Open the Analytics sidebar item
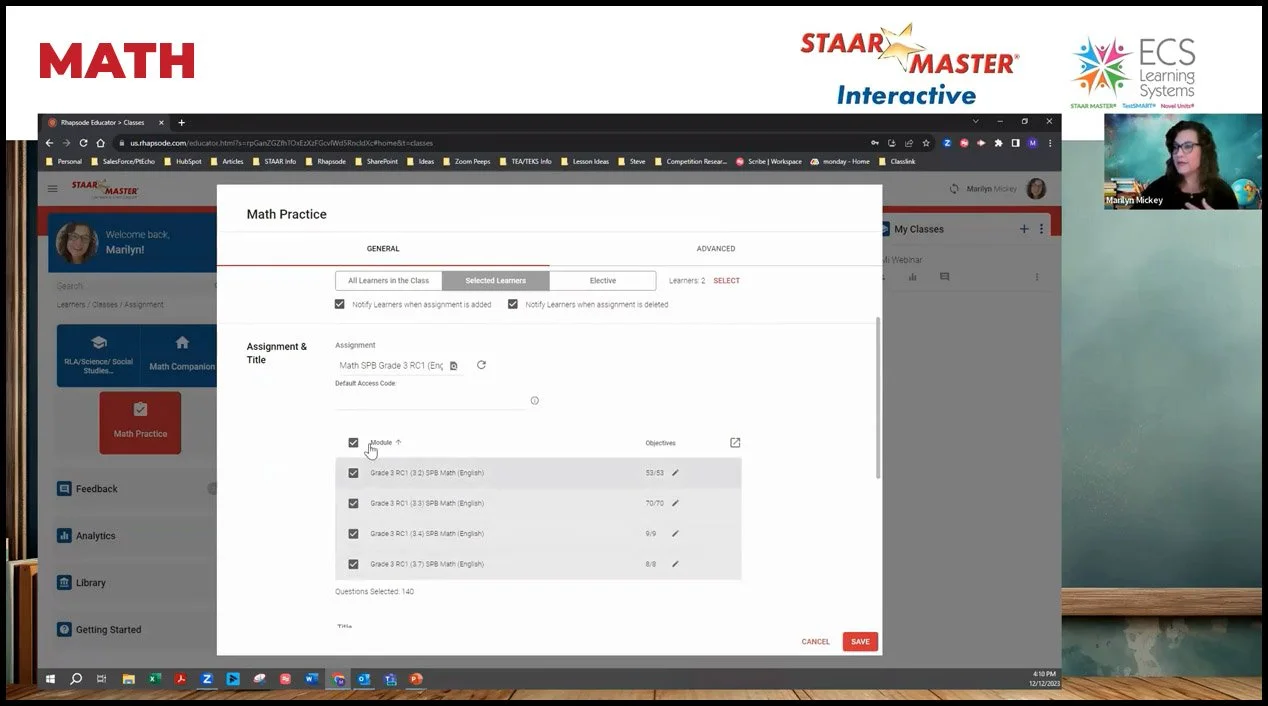1268x706 pixels. (88, 535)
